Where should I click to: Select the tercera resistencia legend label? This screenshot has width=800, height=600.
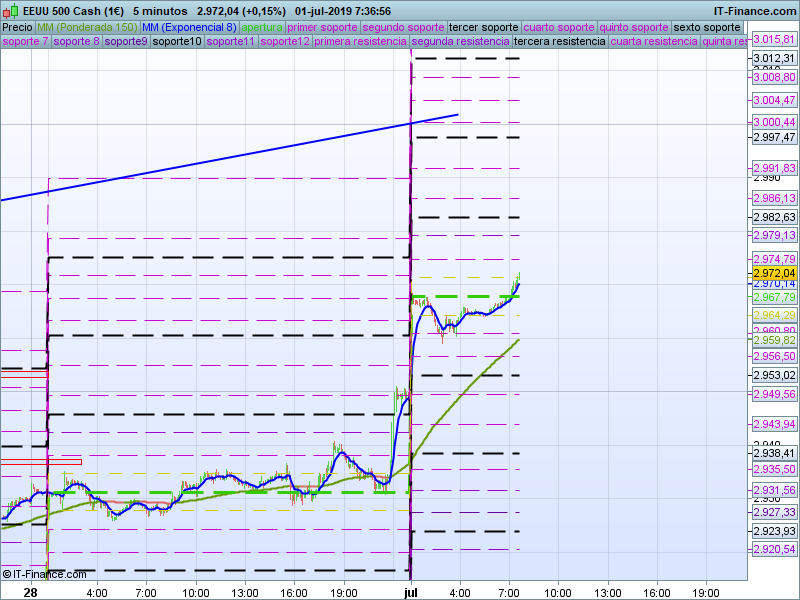pos(559,42)
